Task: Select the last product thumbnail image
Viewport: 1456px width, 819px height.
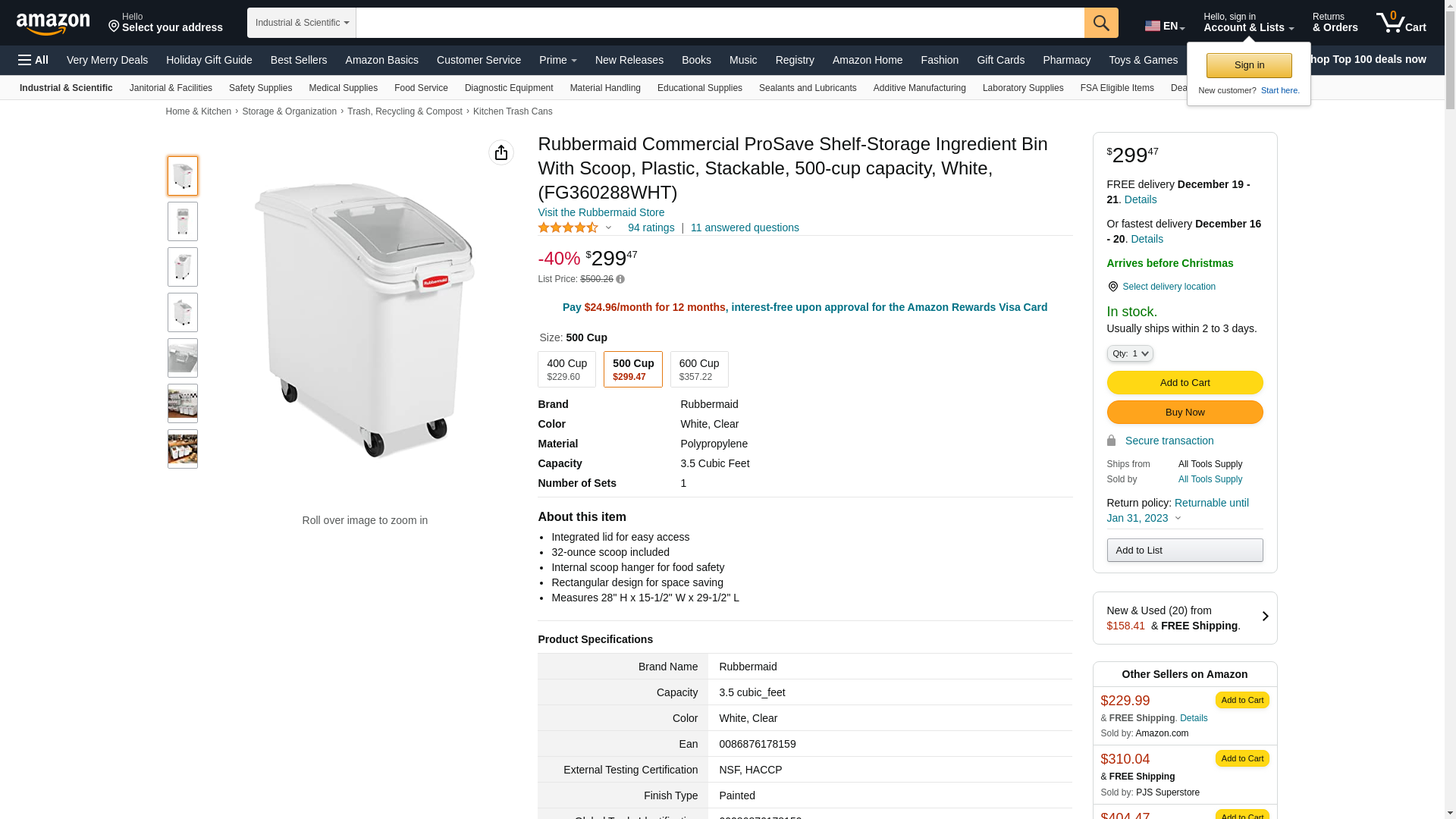Action: (x=183, y=449)
